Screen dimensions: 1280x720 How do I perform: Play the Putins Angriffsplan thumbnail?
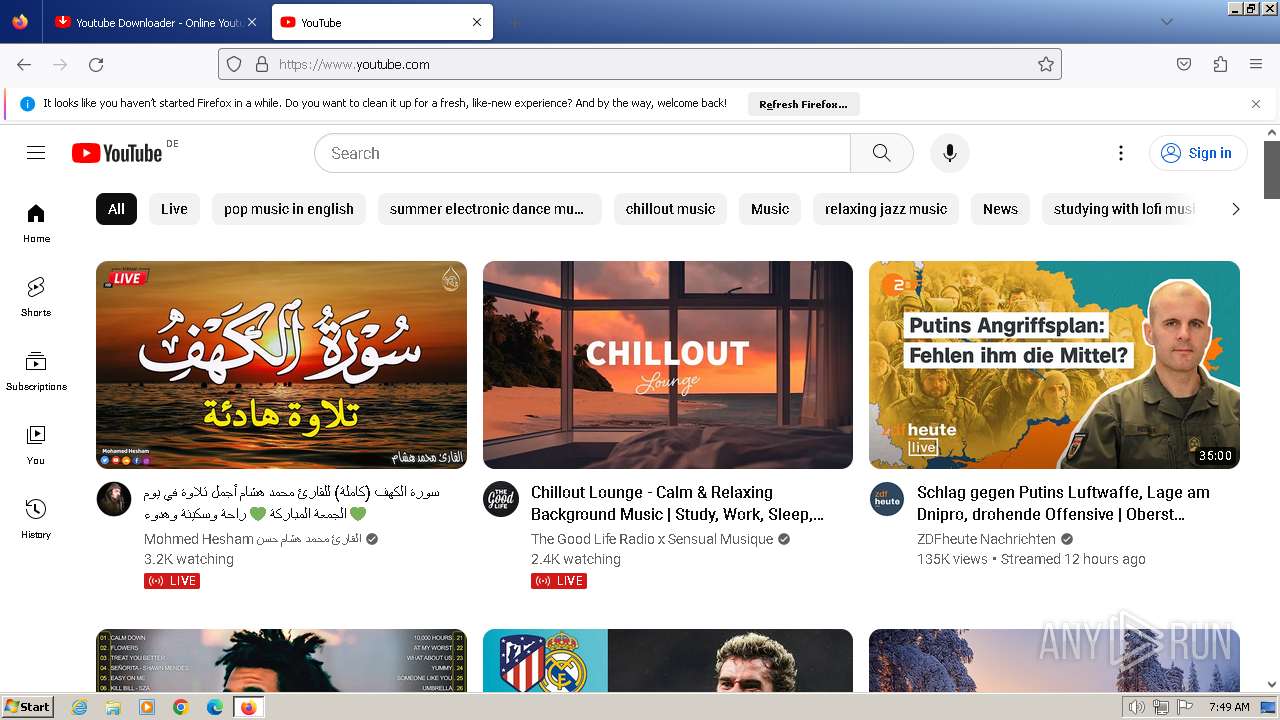pyautogui.click(x=1054, y=365)
